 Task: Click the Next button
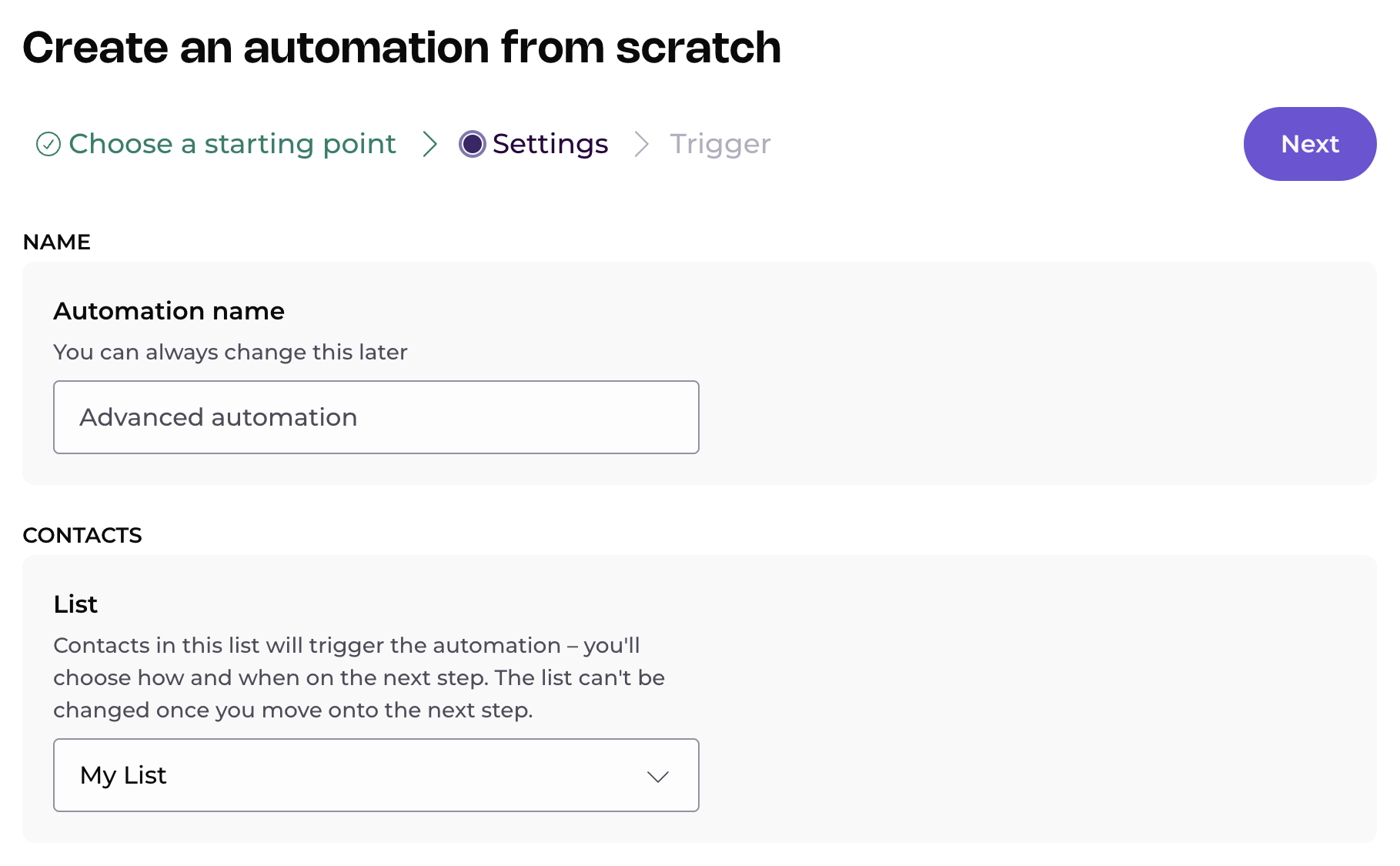[1309, 144]
